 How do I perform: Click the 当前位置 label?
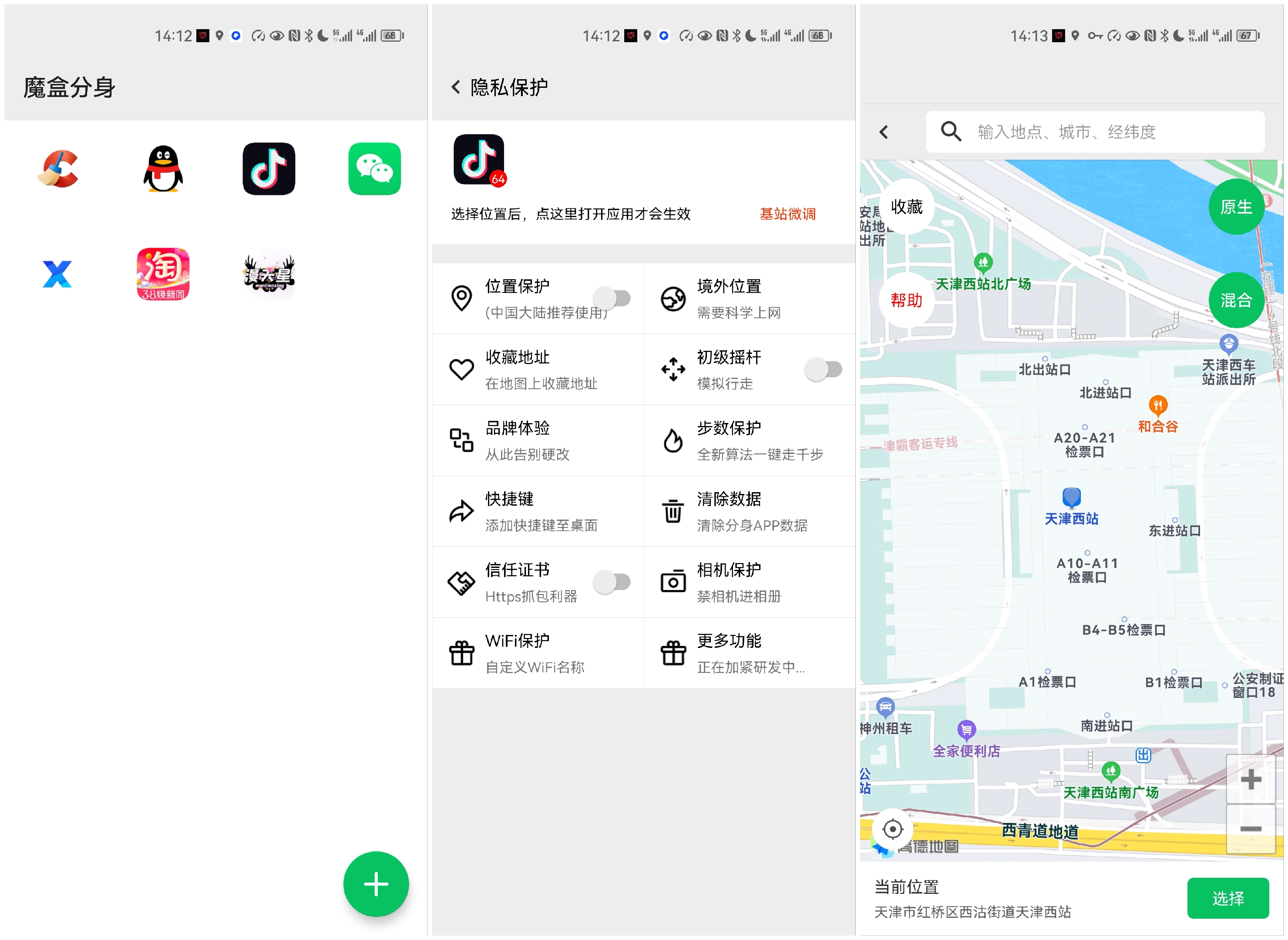click(x=906, y=886)
